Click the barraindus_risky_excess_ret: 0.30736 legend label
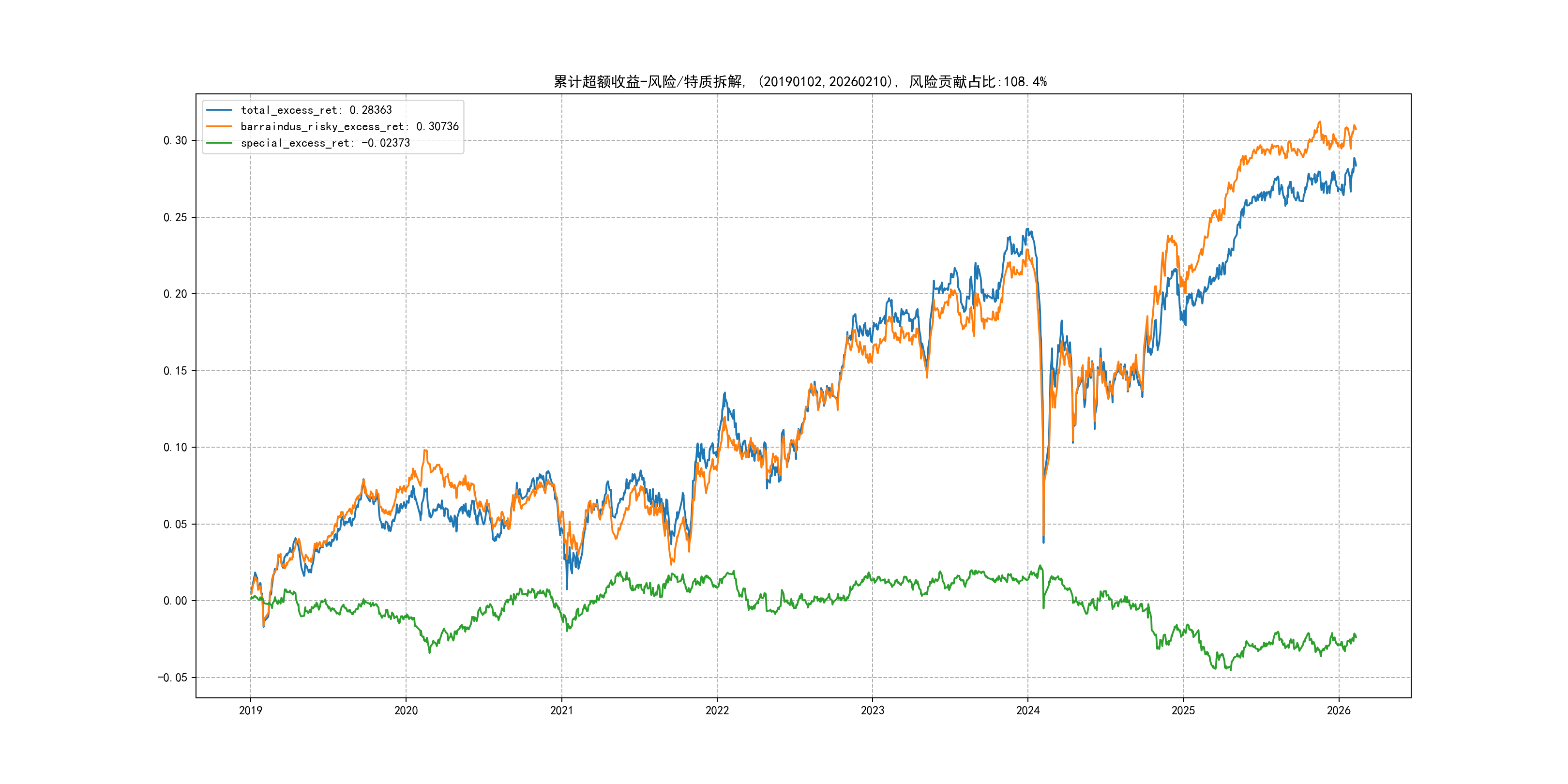The height and width of the screenshot is (784, 1568). click(x=349, y=127)
